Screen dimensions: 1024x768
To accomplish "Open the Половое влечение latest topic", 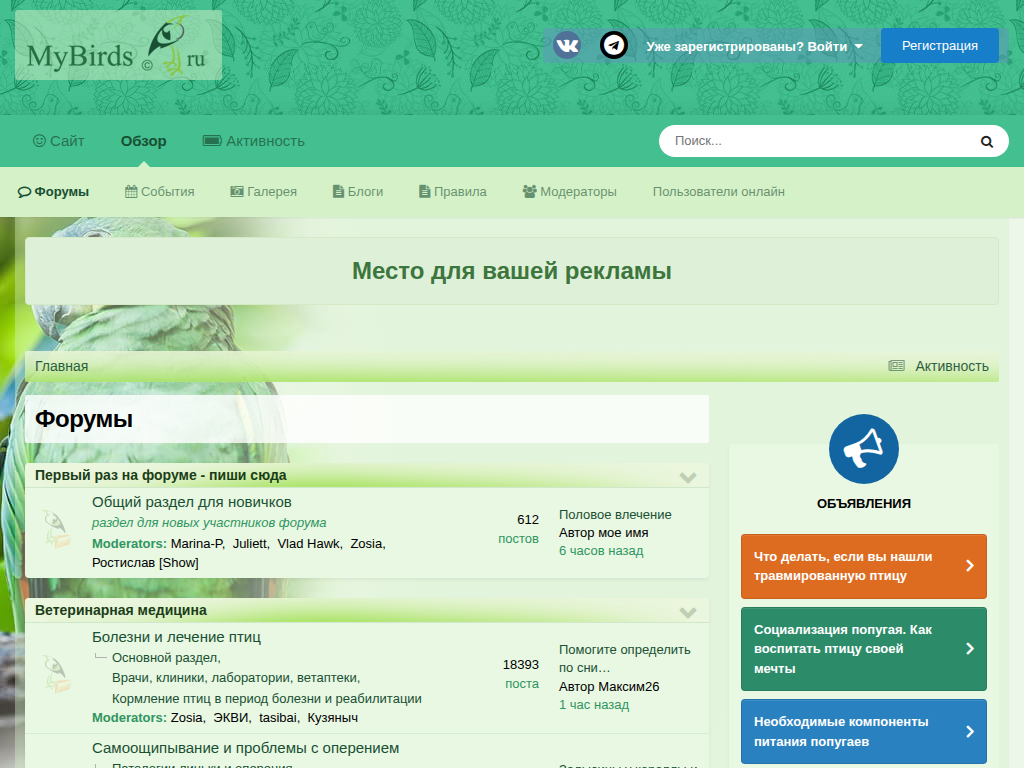I will point(615,515).
